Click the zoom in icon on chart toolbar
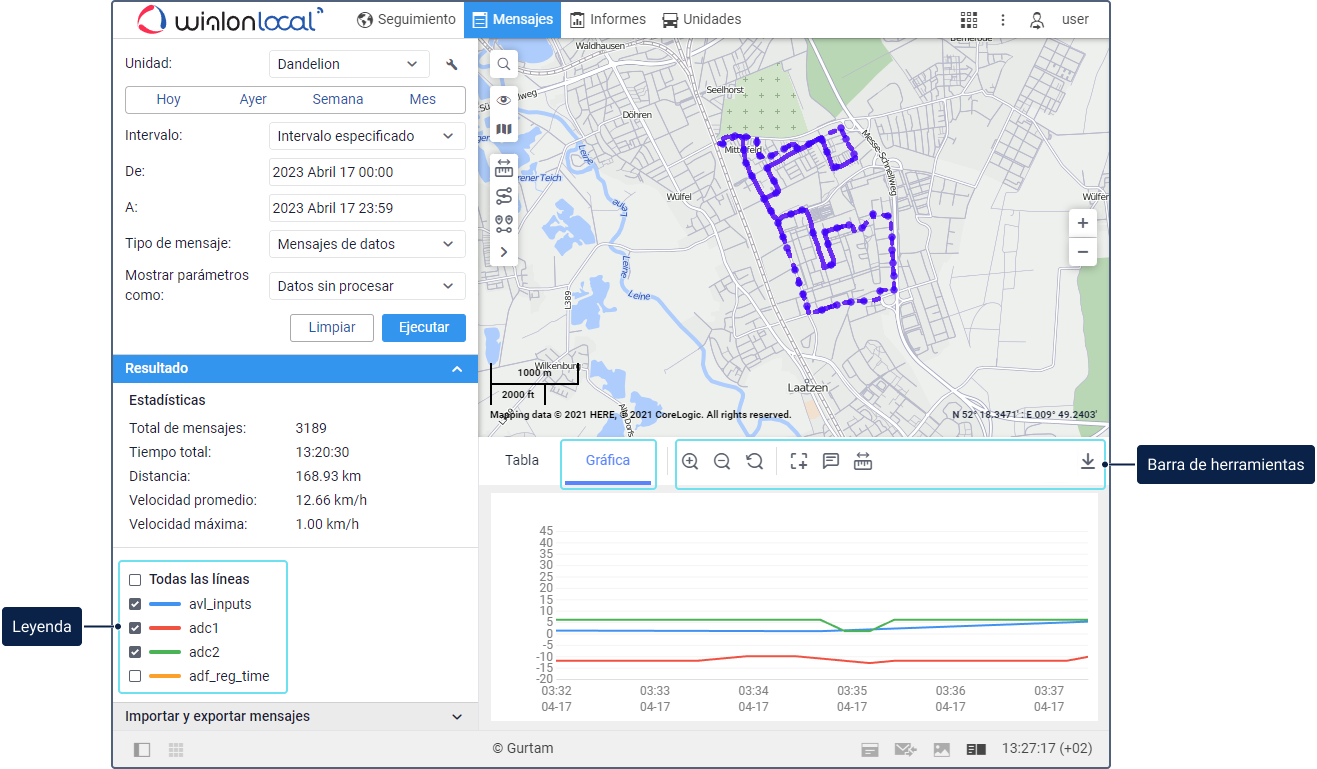Viewport: 1317px width, 769px height. [690, 461]
